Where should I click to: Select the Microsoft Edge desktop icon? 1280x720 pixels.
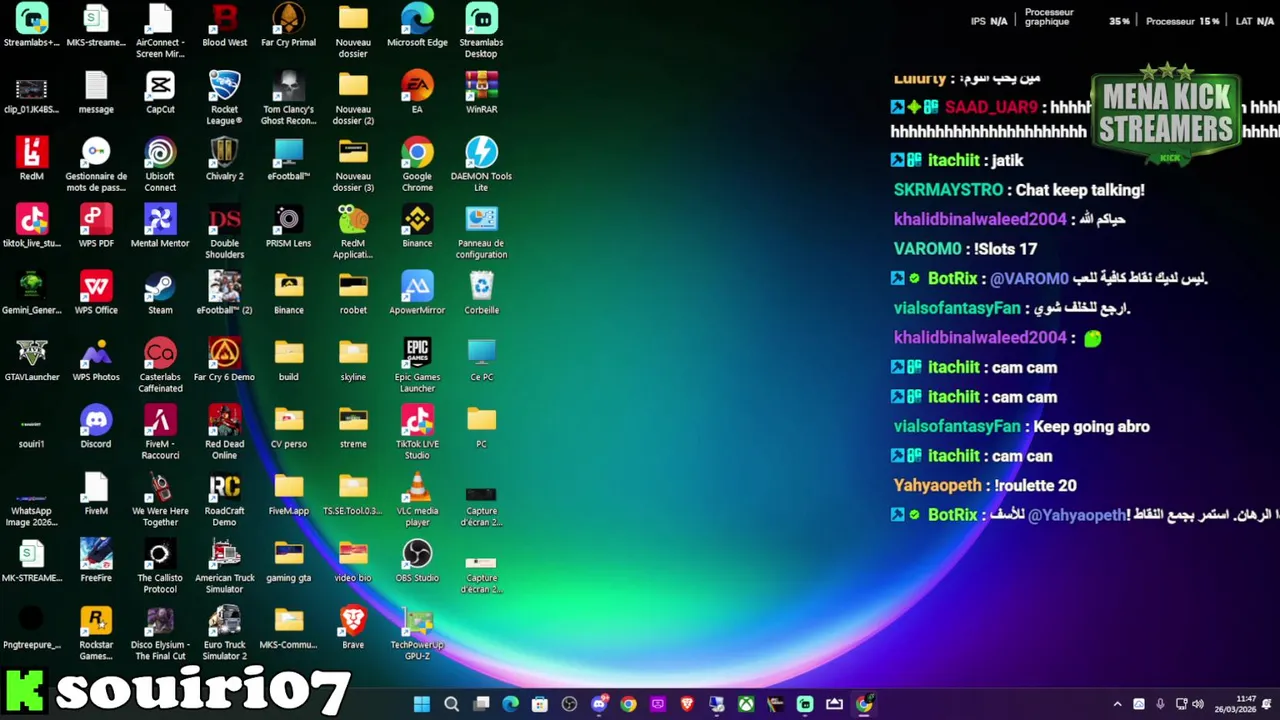coord(417,26)
